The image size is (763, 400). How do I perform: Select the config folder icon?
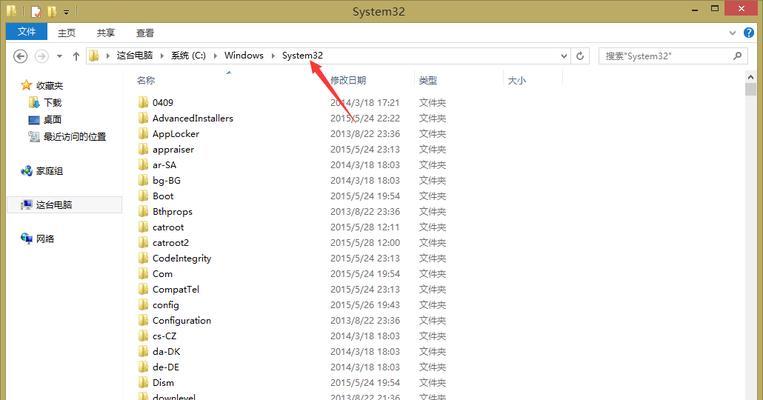[x=143, y=305]
